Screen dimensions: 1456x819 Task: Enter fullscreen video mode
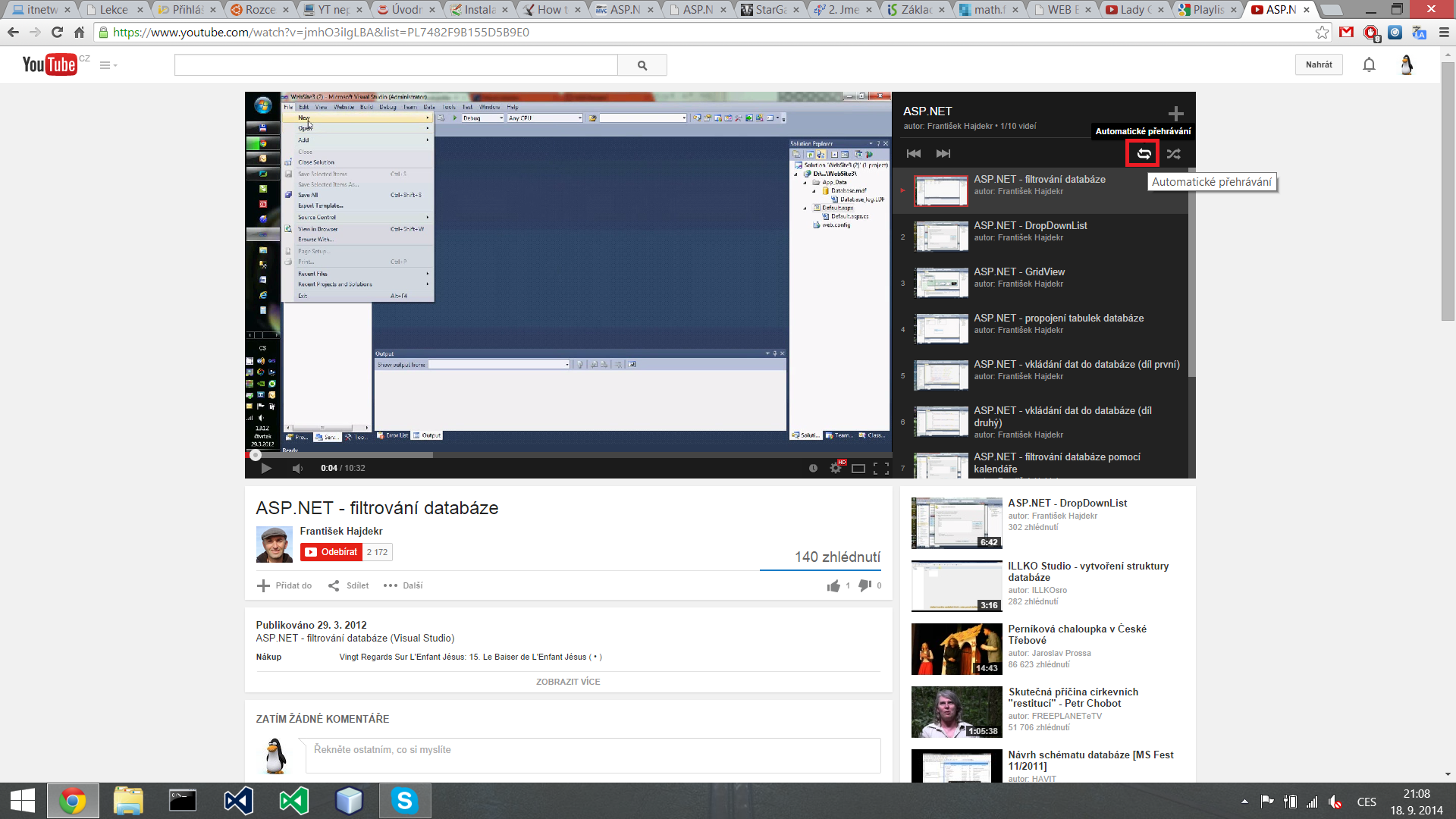pyautogui.click(x=881, y=469)
